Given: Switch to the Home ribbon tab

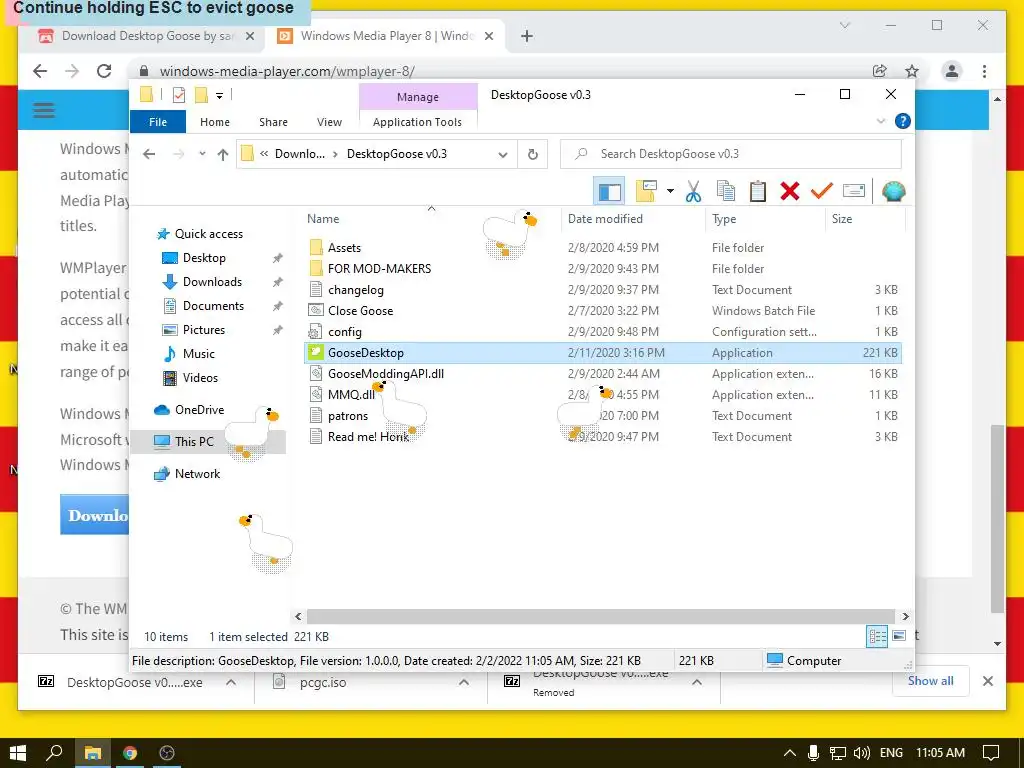Looking at the screenshot, I should pyautogui.click(x=215, y=122).
